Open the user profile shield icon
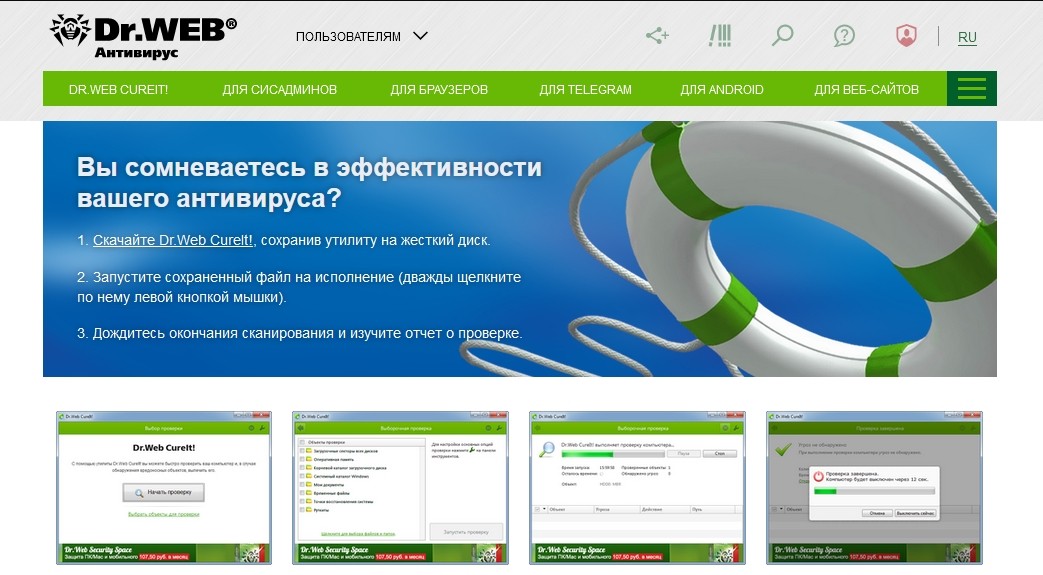Image resolution: width=1043 pixels, height=575 pixels. 906,36
